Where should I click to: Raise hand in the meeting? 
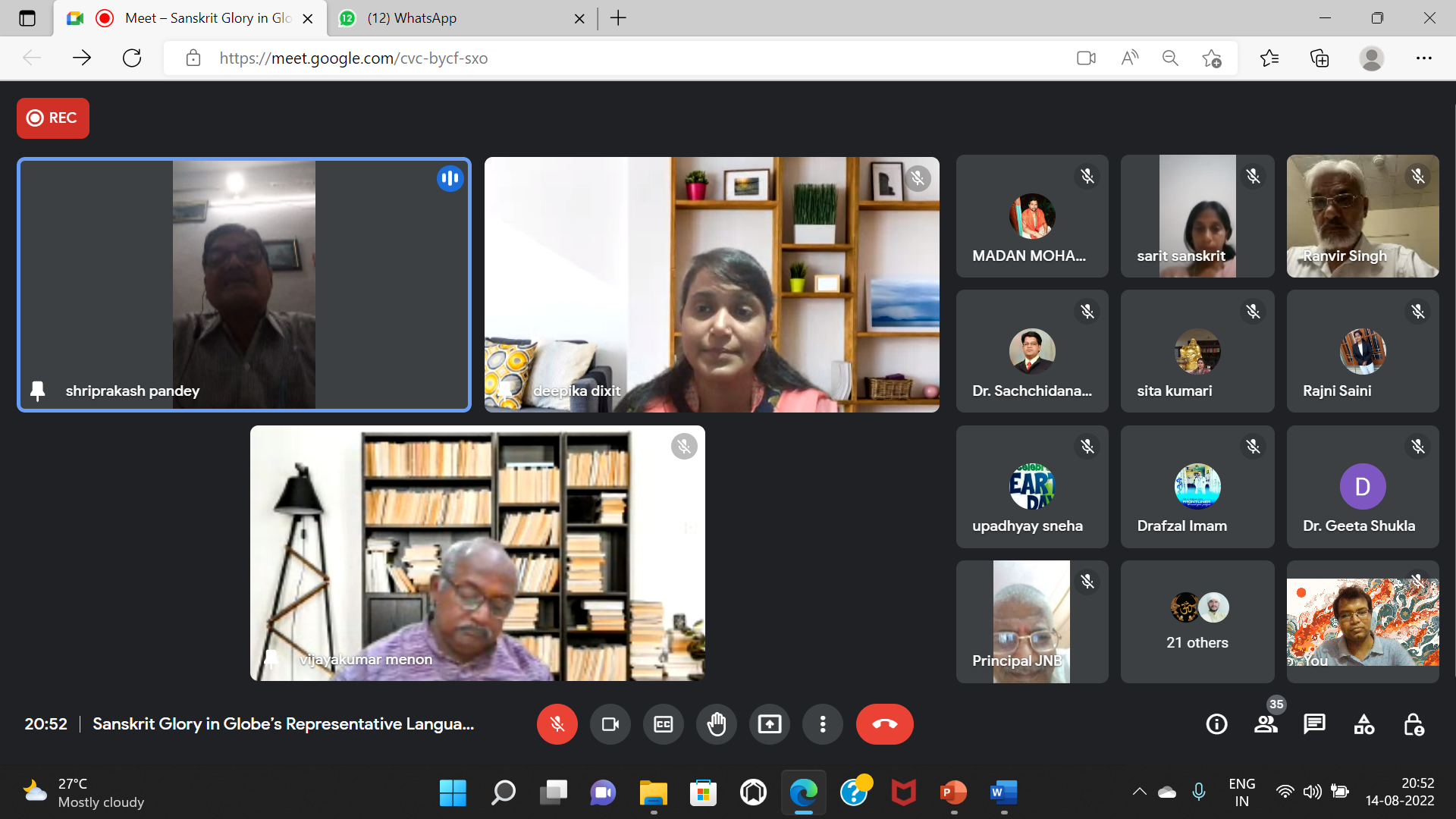point(716,724)
